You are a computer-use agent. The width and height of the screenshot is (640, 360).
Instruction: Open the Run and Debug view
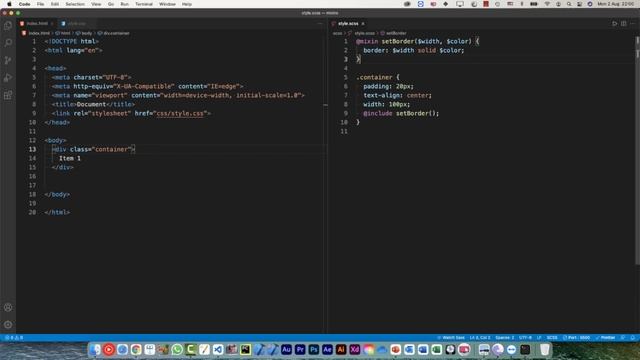pyautogui.click(x=8, y=78)
